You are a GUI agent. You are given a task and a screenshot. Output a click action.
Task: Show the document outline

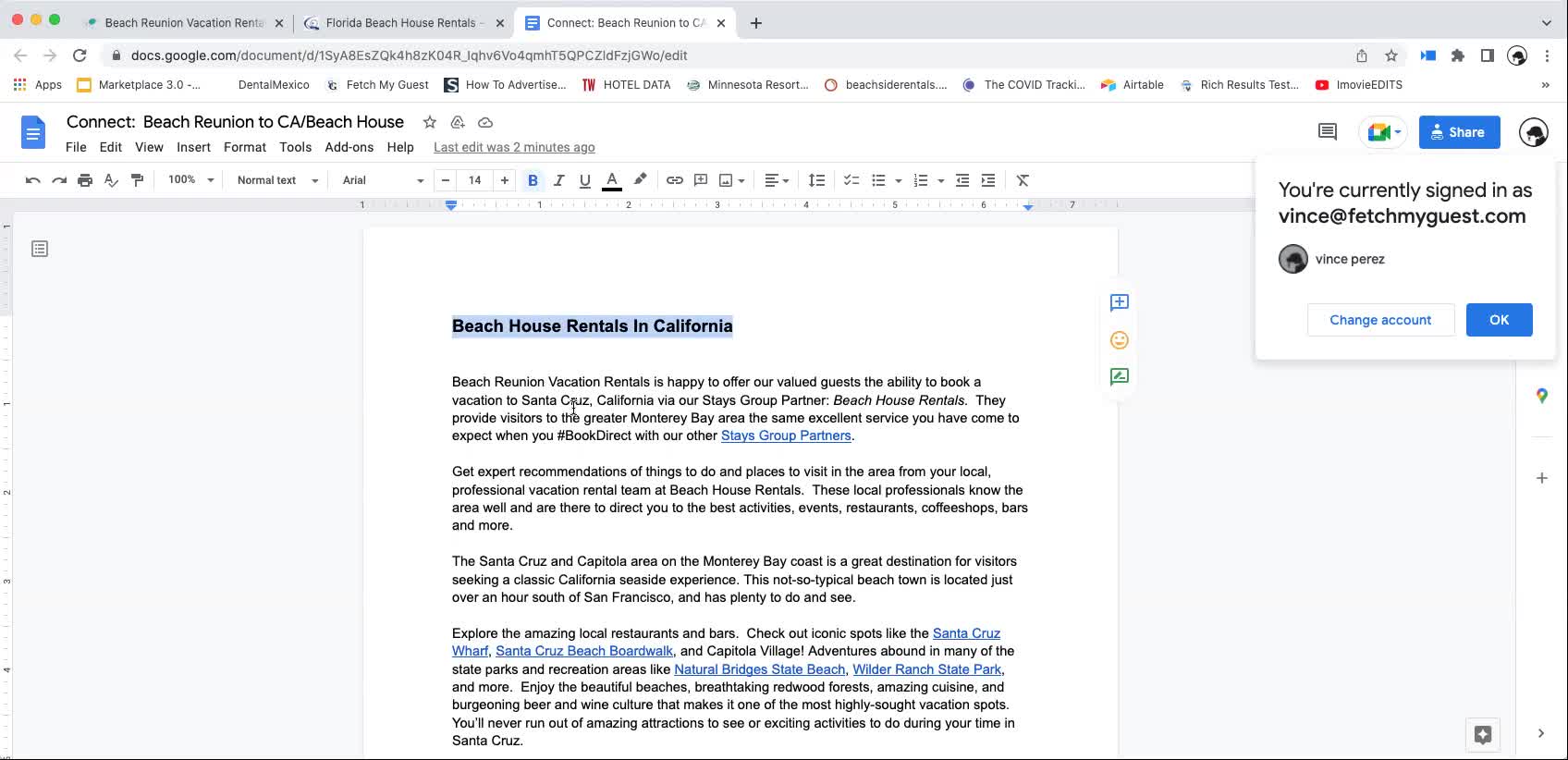pyautogui.click(x=40, y=249)
